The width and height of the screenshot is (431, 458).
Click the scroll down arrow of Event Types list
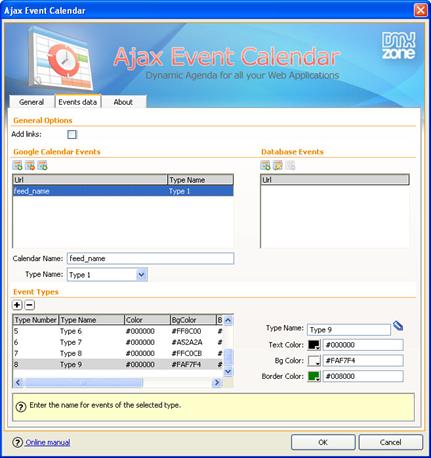point(228,371)
